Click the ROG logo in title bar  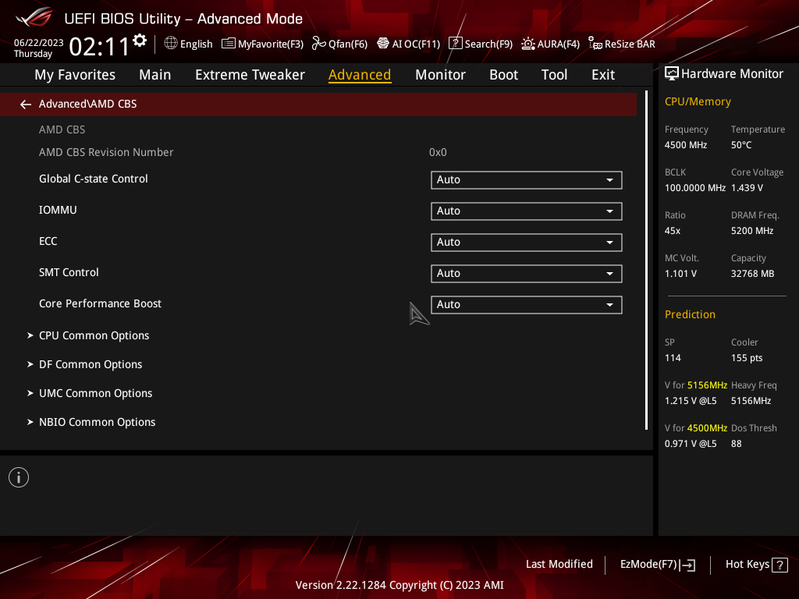(x=34, y=17)
